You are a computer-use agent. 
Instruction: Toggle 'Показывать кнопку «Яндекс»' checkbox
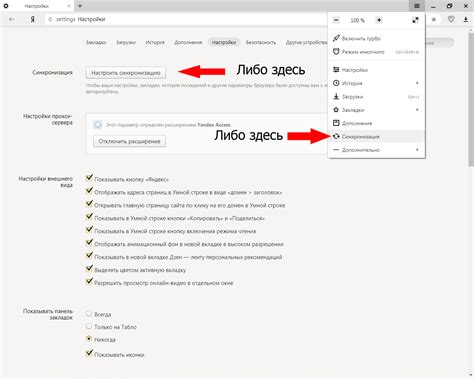tap(89, 178)
